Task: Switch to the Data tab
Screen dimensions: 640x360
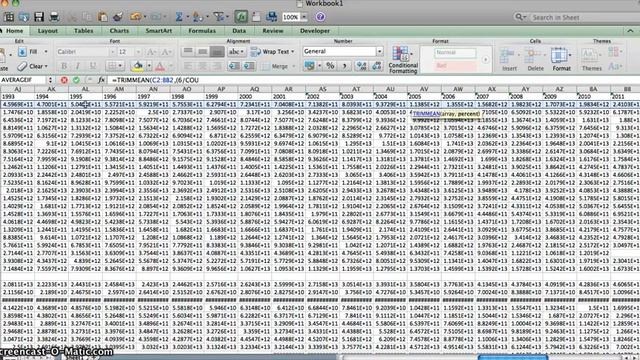Action: (239, 31)
